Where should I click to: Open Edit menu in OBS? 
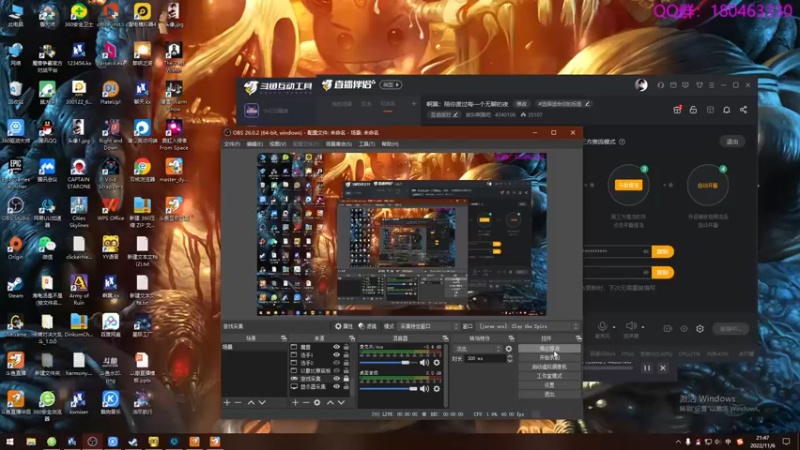(255, 144)
